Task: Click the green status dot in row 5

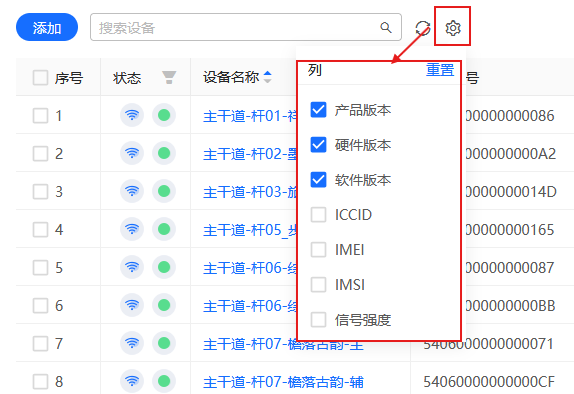Action: [164, 267]
